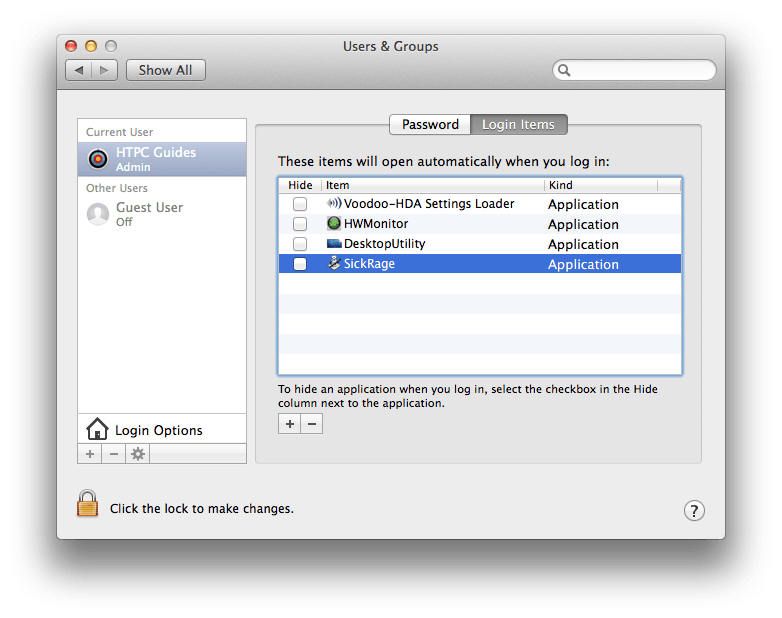782x618 pixels.
Task: Toggle Hide checkbox for Voodoo-HDA Settings Loader
Action: coord(300,204)
